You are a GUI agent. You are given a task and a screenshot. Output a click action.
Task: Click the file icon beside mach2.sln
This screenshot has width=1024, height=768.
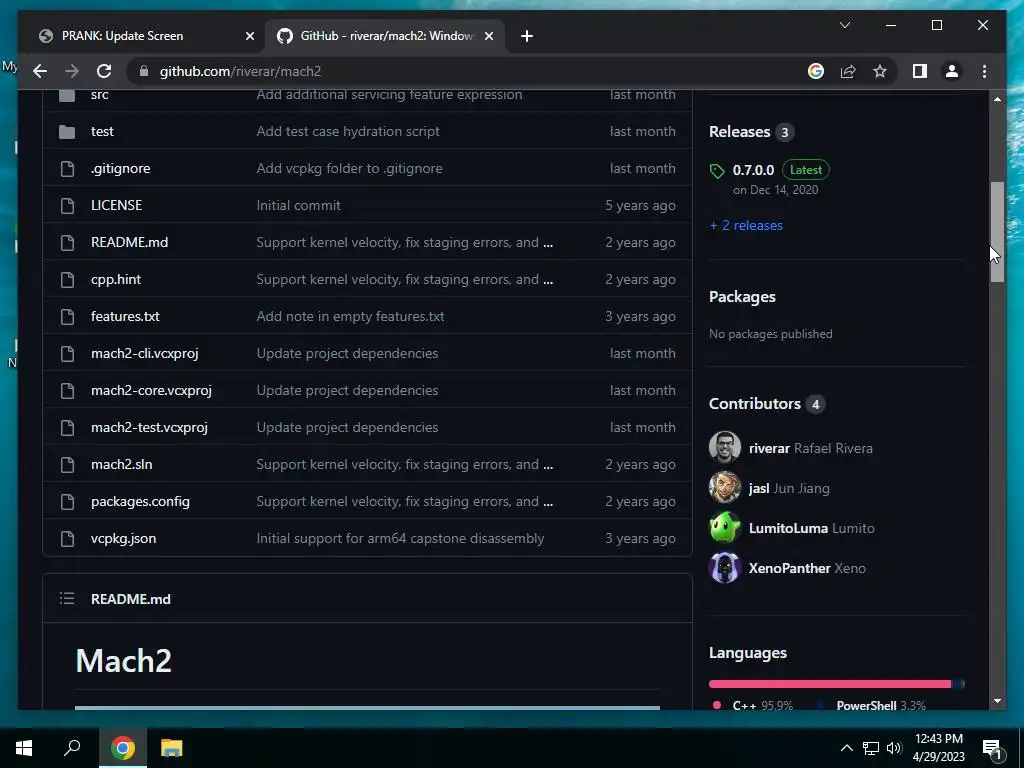[67, 465]
